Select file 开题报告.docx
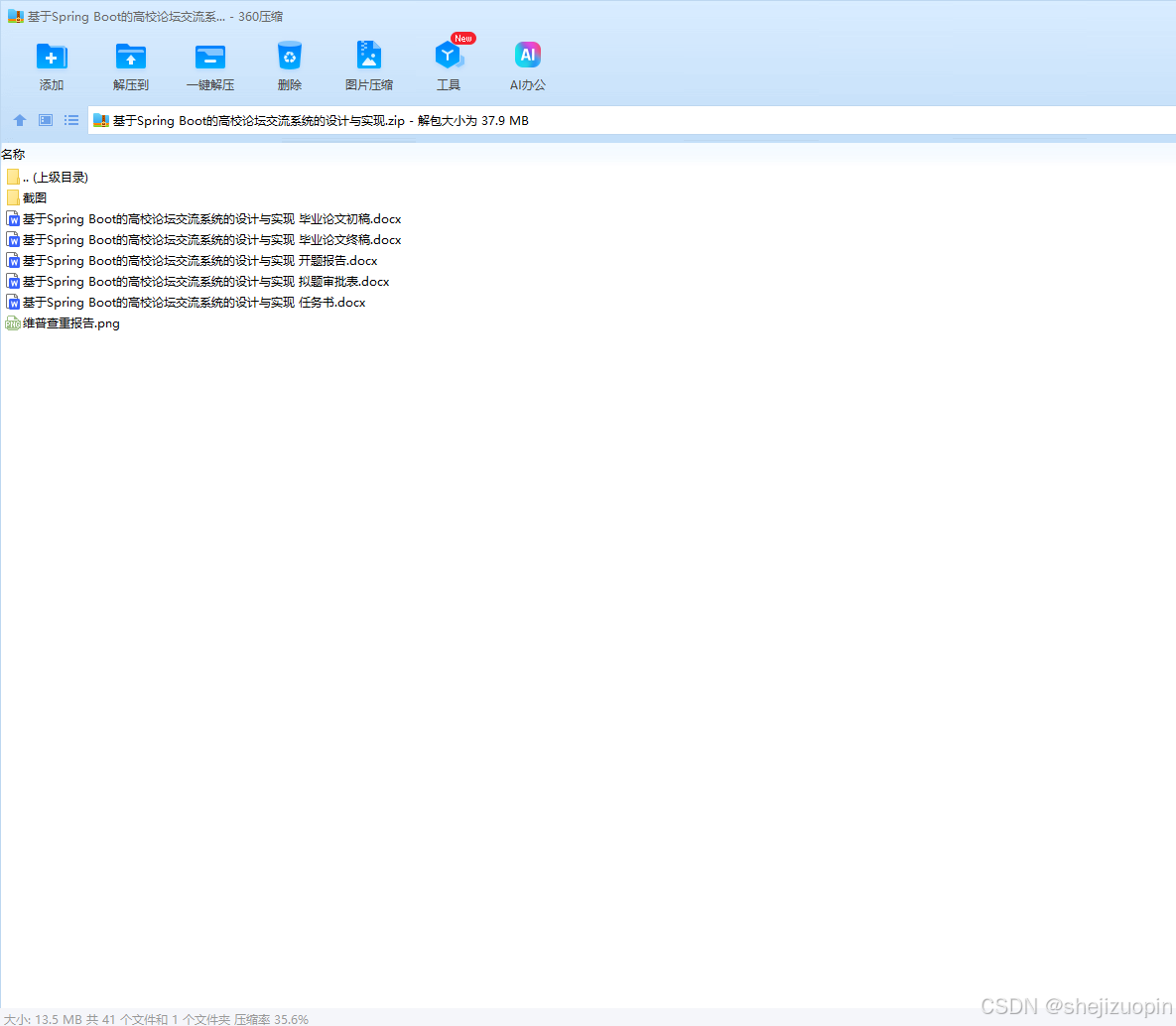 (x=199, y=261)
